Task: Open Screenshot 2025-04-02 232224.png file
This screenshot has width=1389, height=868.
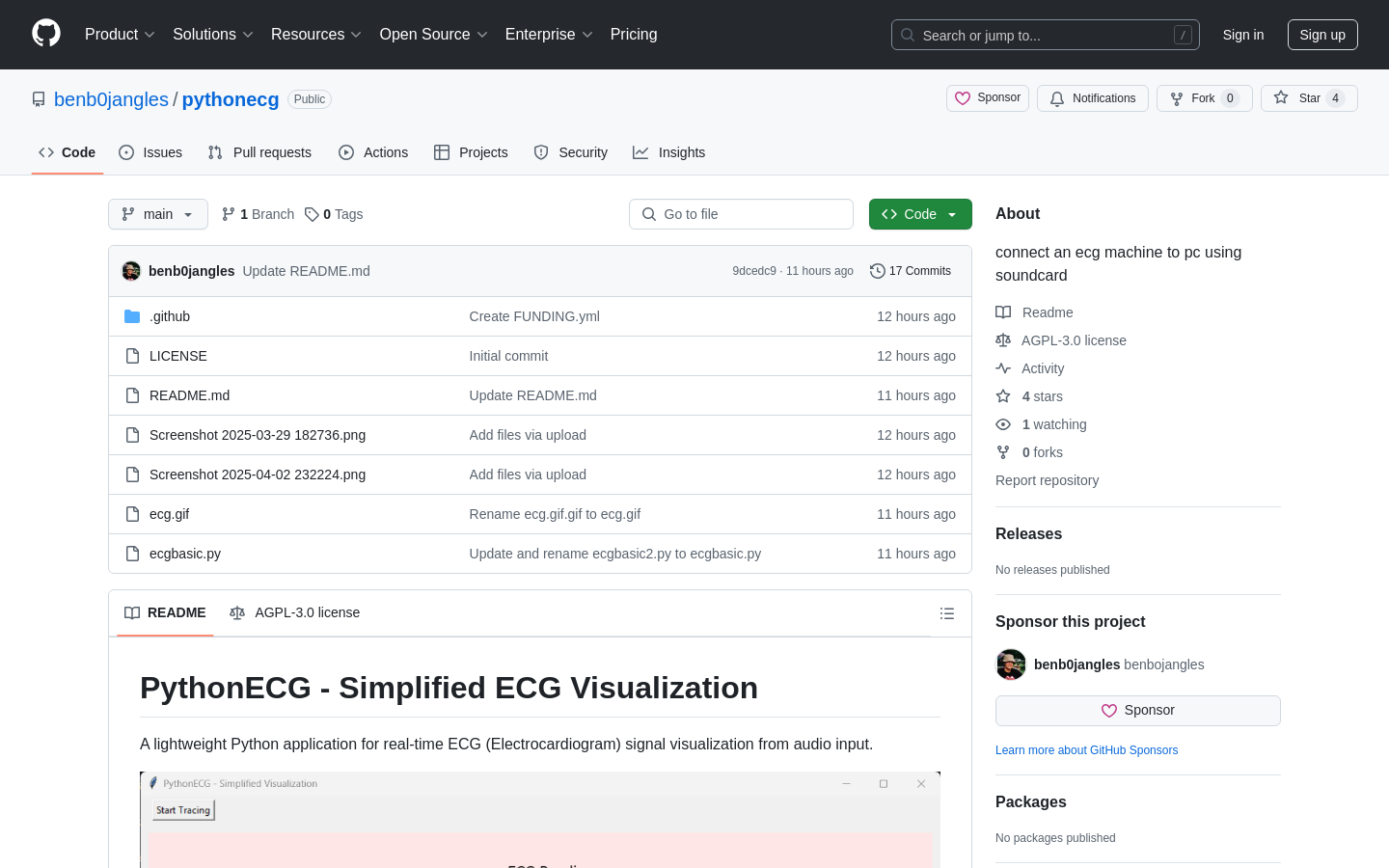Action: pos(258,475)
